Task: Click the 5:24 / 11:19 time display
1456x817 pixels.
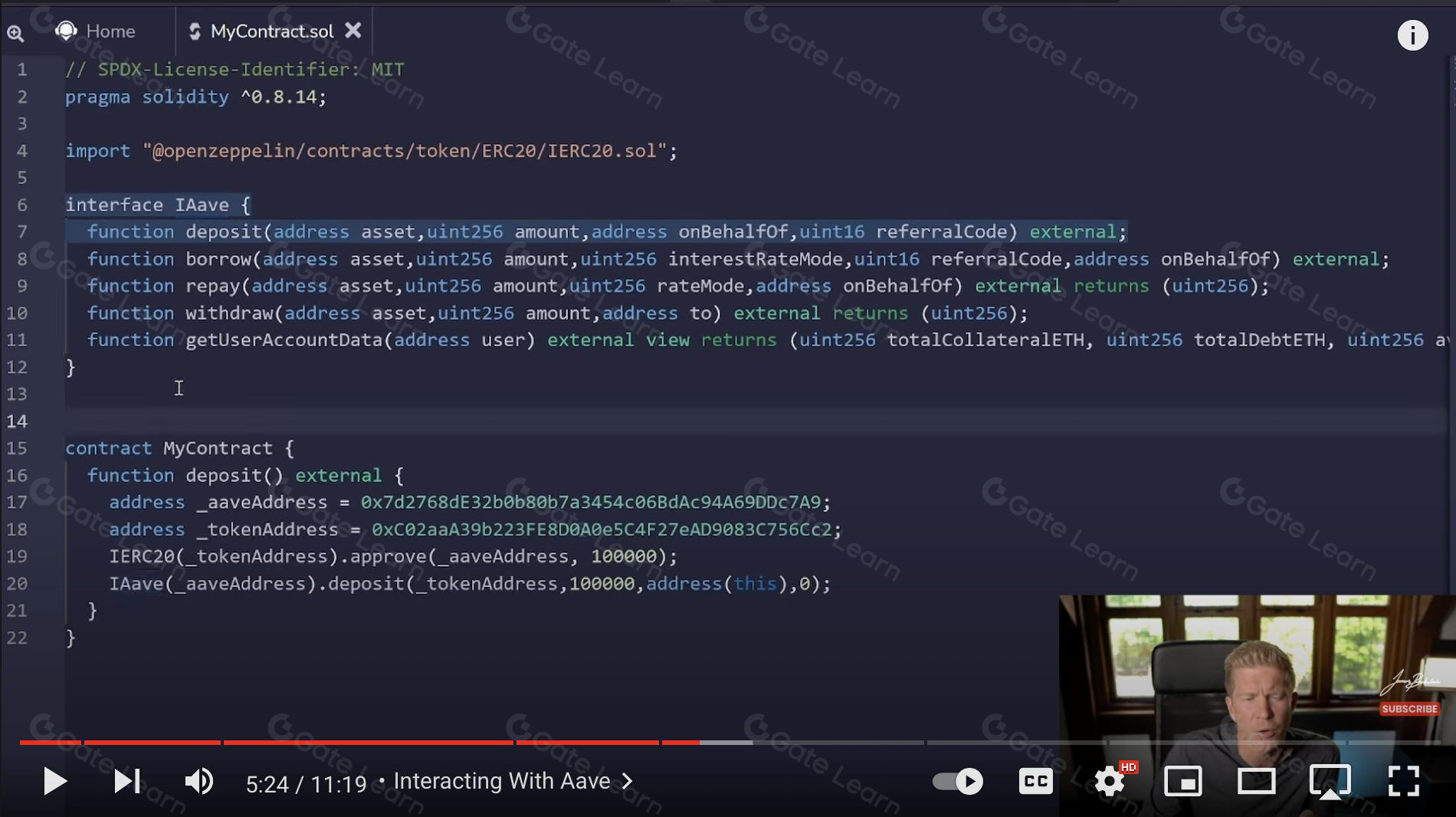Action: (x=306, y=784)
